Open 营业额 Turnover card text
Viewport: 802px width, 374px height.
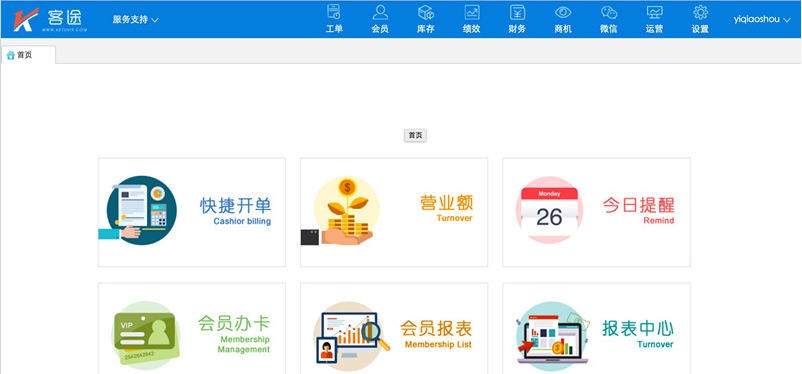coord(447,209)
